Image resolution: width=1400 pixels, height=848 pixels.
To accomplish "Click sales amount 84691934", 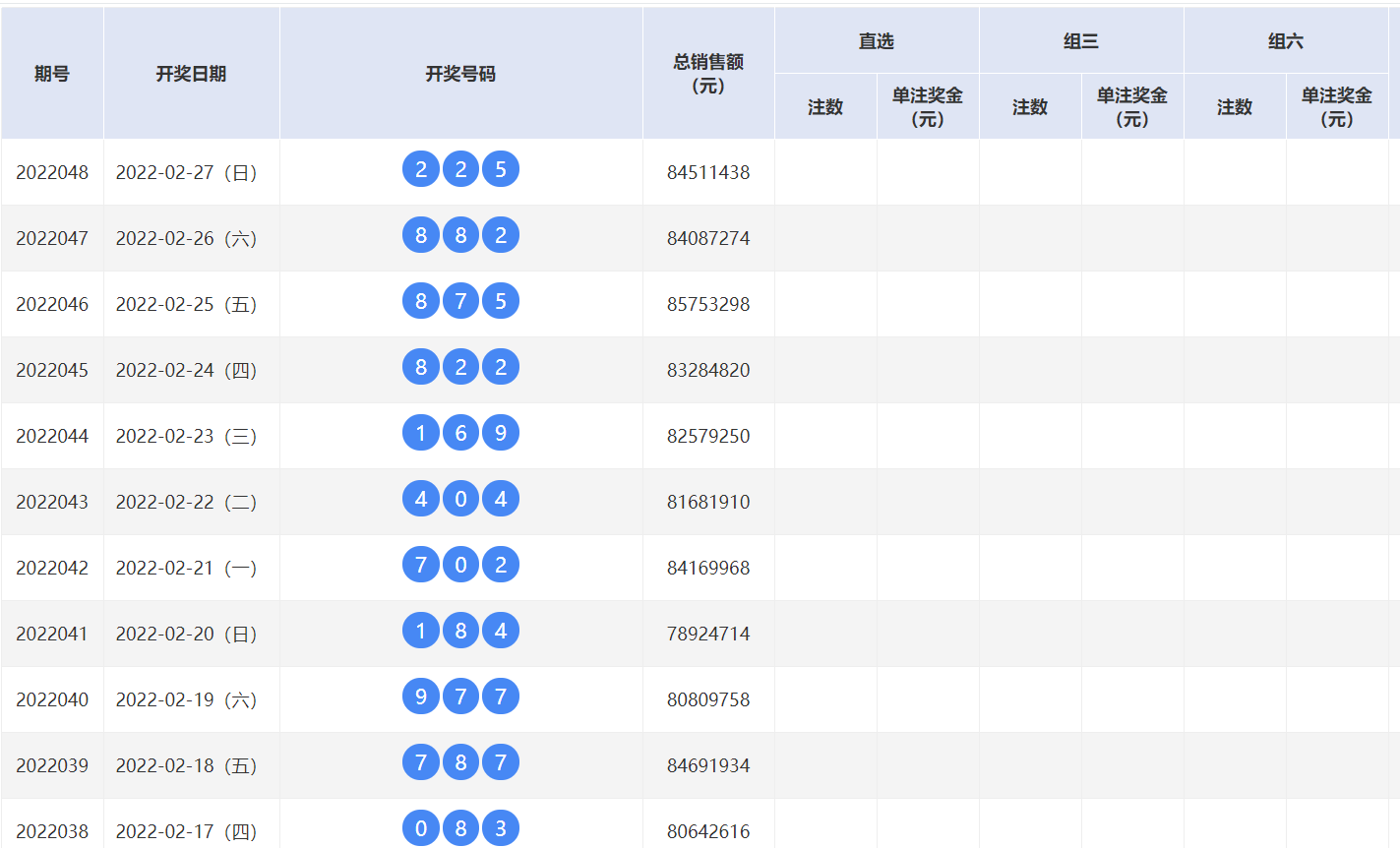I will tap(708, 765).
